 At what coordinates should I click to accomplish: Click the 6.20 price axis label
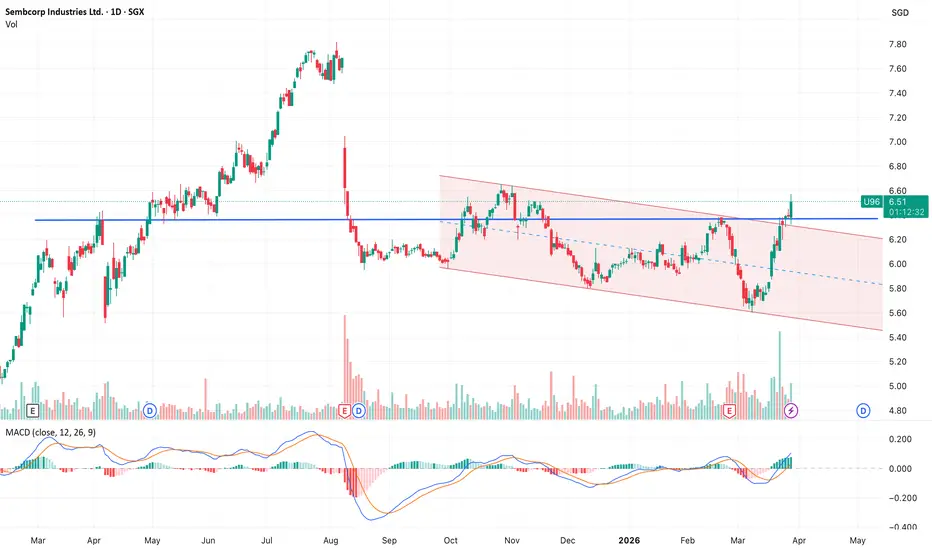[x=897, y=240]
